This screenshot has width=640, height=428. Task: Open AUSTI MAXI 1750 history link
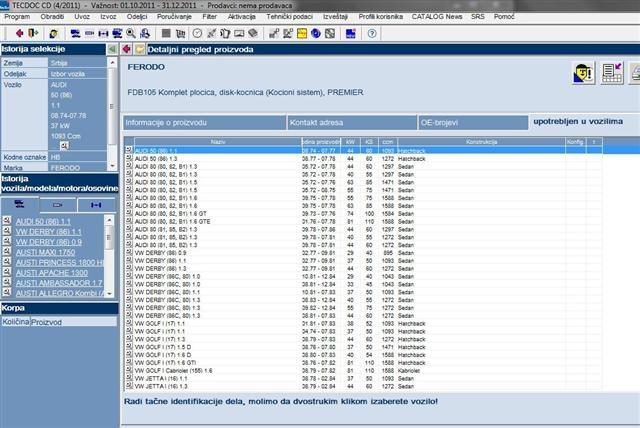(45, 252)
